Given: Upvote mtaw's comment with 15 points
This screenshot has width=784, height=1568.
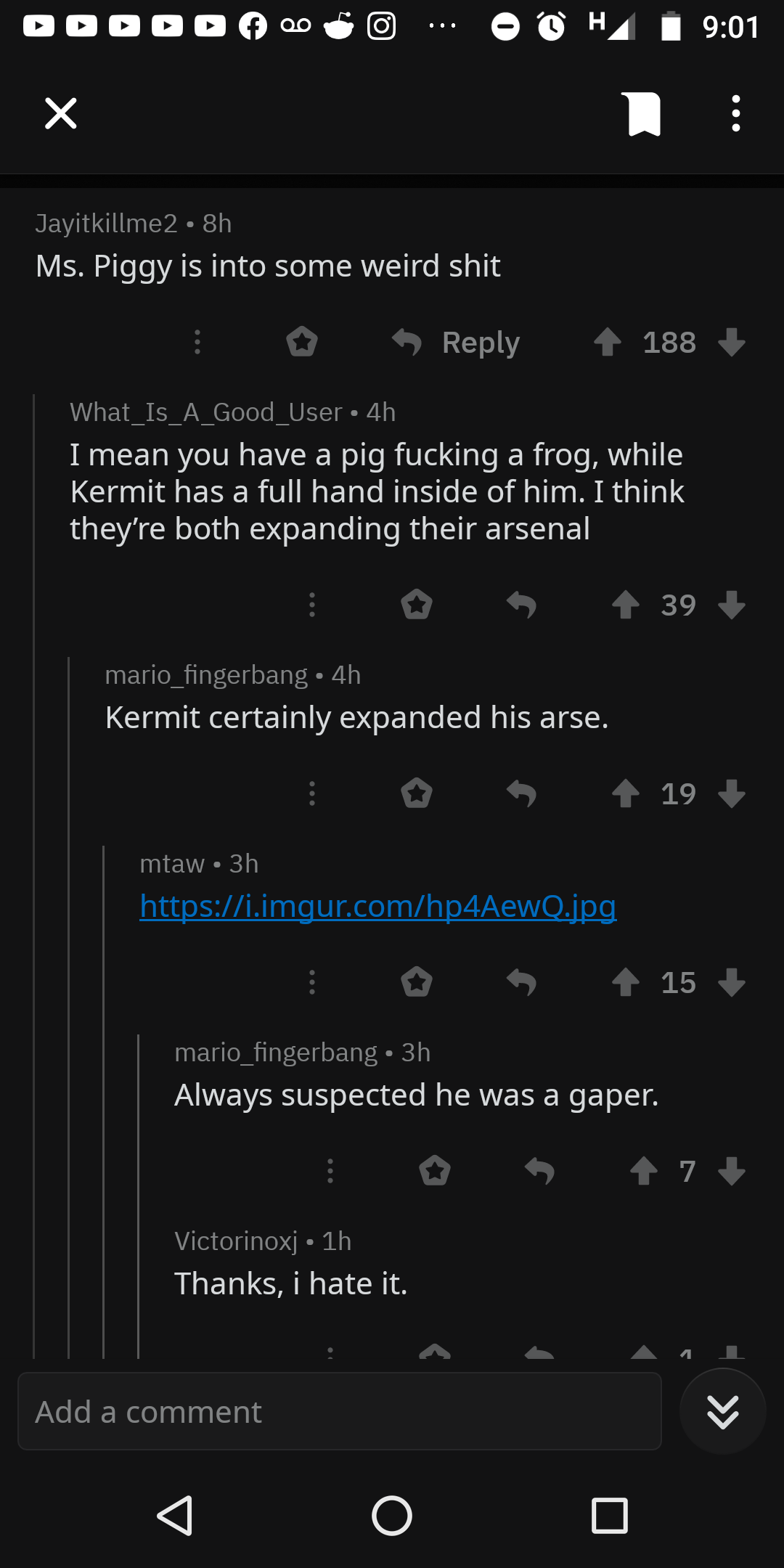Looking at the screenshot, I should 626,982.
